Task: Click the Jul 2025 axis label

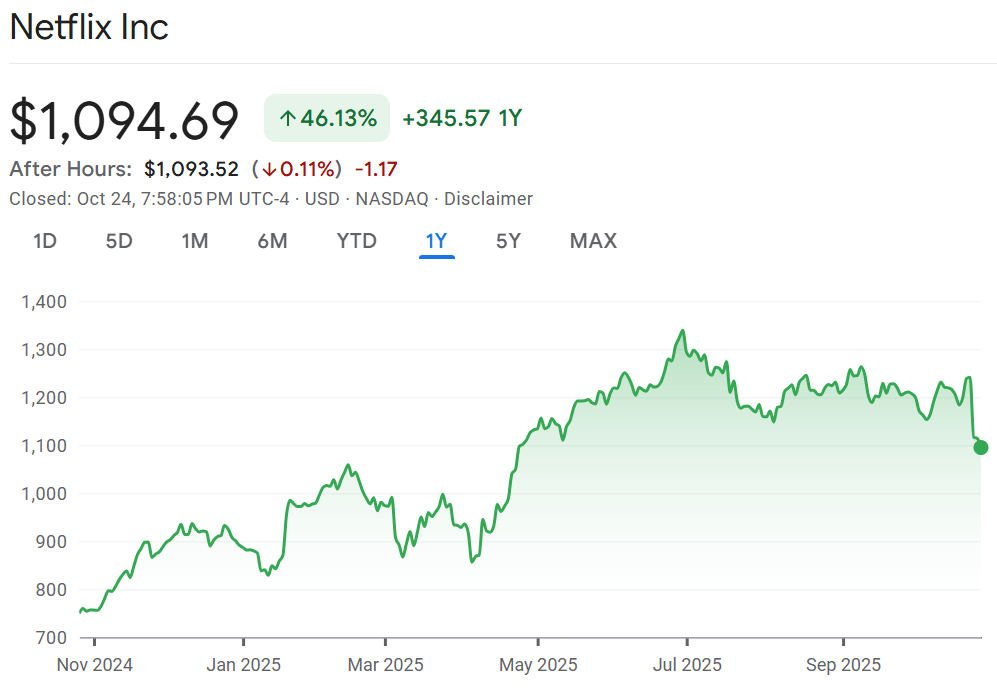Action: [687, 665]
